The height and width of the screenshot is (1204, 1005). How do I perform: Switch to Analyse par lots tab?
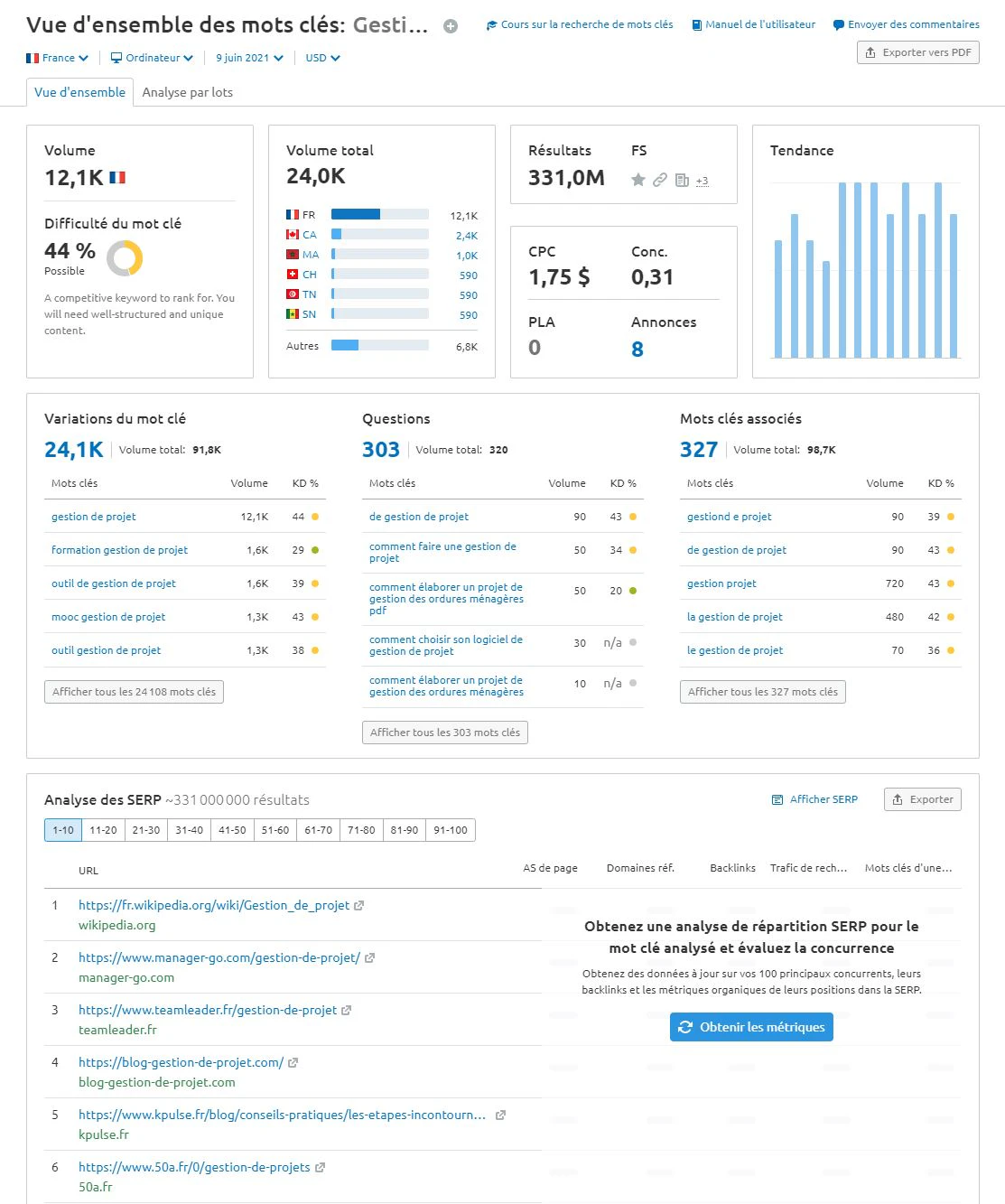(x=187, y=92)
